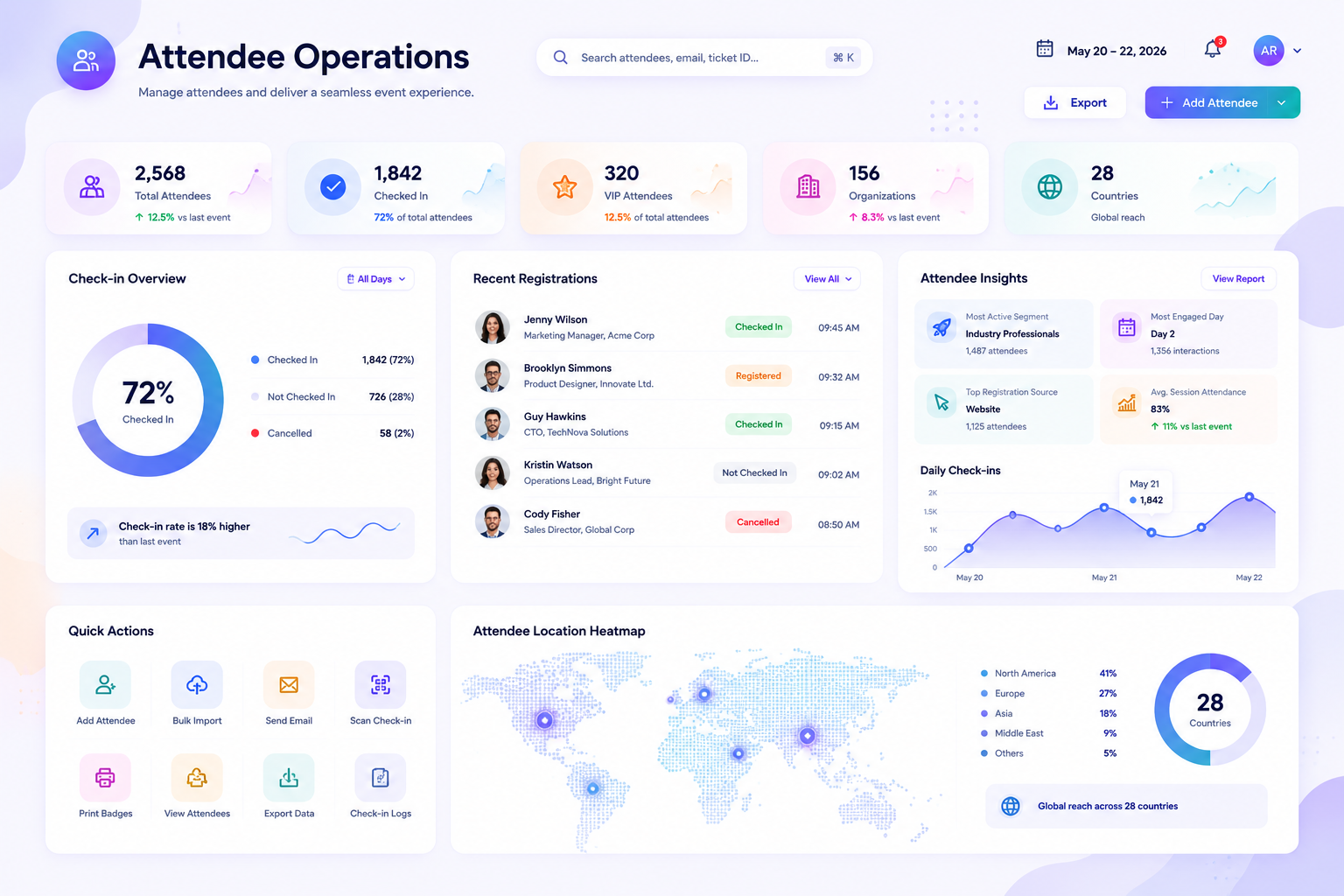Click the India heatmap hotspot
Image resolution: width=1344 pixels, height=896 pixels.
(x=808, y=736)
